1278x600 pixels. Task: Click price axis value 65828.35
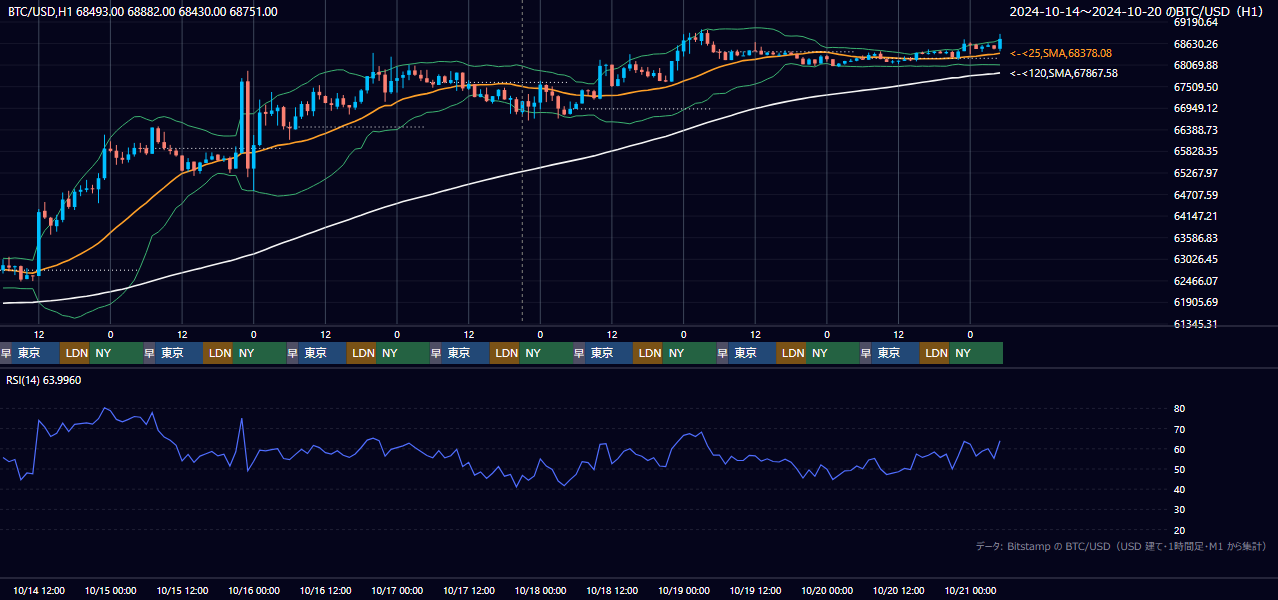click(1195, 151)
